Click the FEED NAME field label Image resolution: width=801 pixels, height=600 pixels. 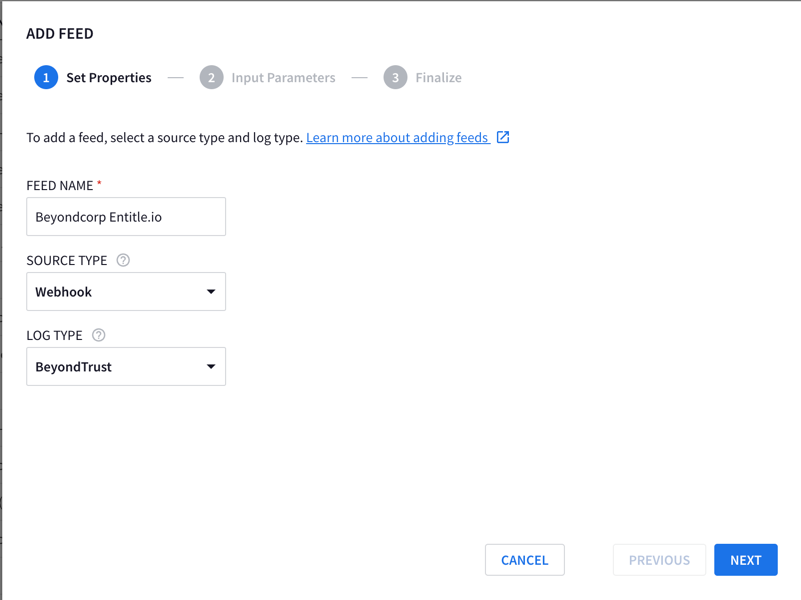[x=60, y=185]
